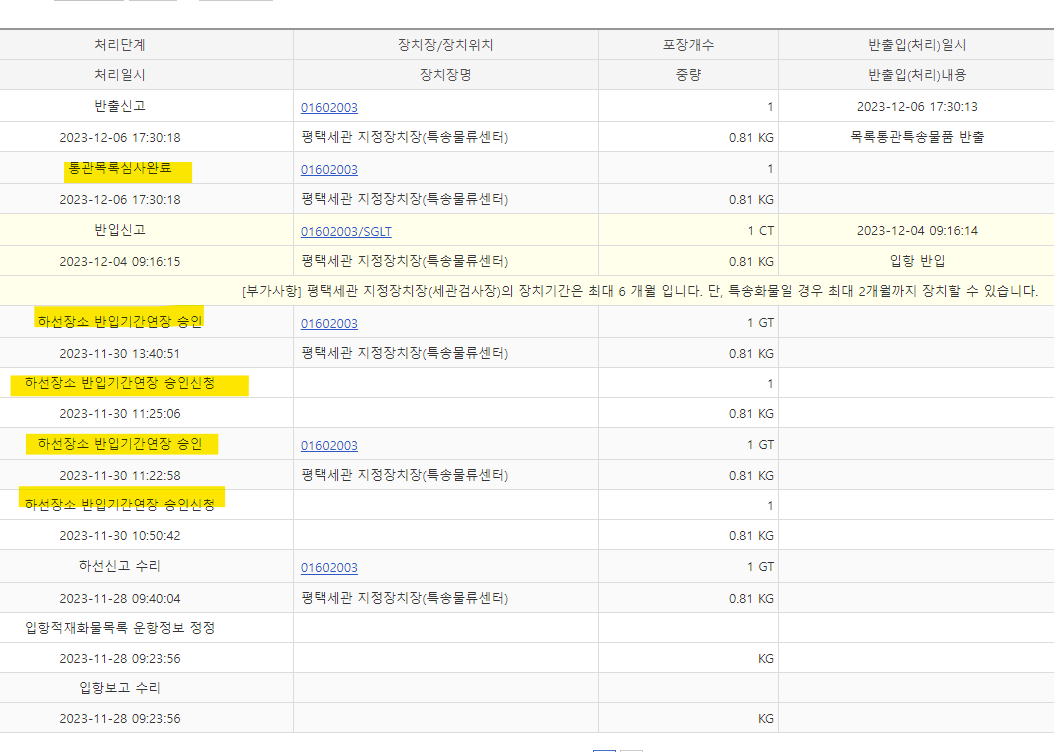The height and width of the screenshot is (752, 1054).
Task: Click the 처리단계 column header
Action: (x=120, y=45)
